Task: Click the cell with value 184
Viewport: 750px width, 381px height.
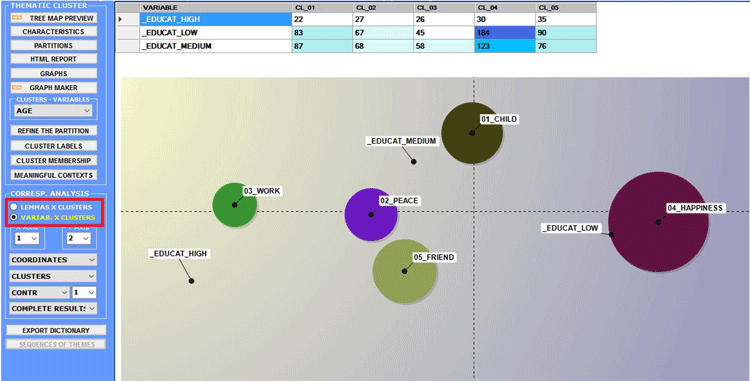Action: (x=505, y=33)
